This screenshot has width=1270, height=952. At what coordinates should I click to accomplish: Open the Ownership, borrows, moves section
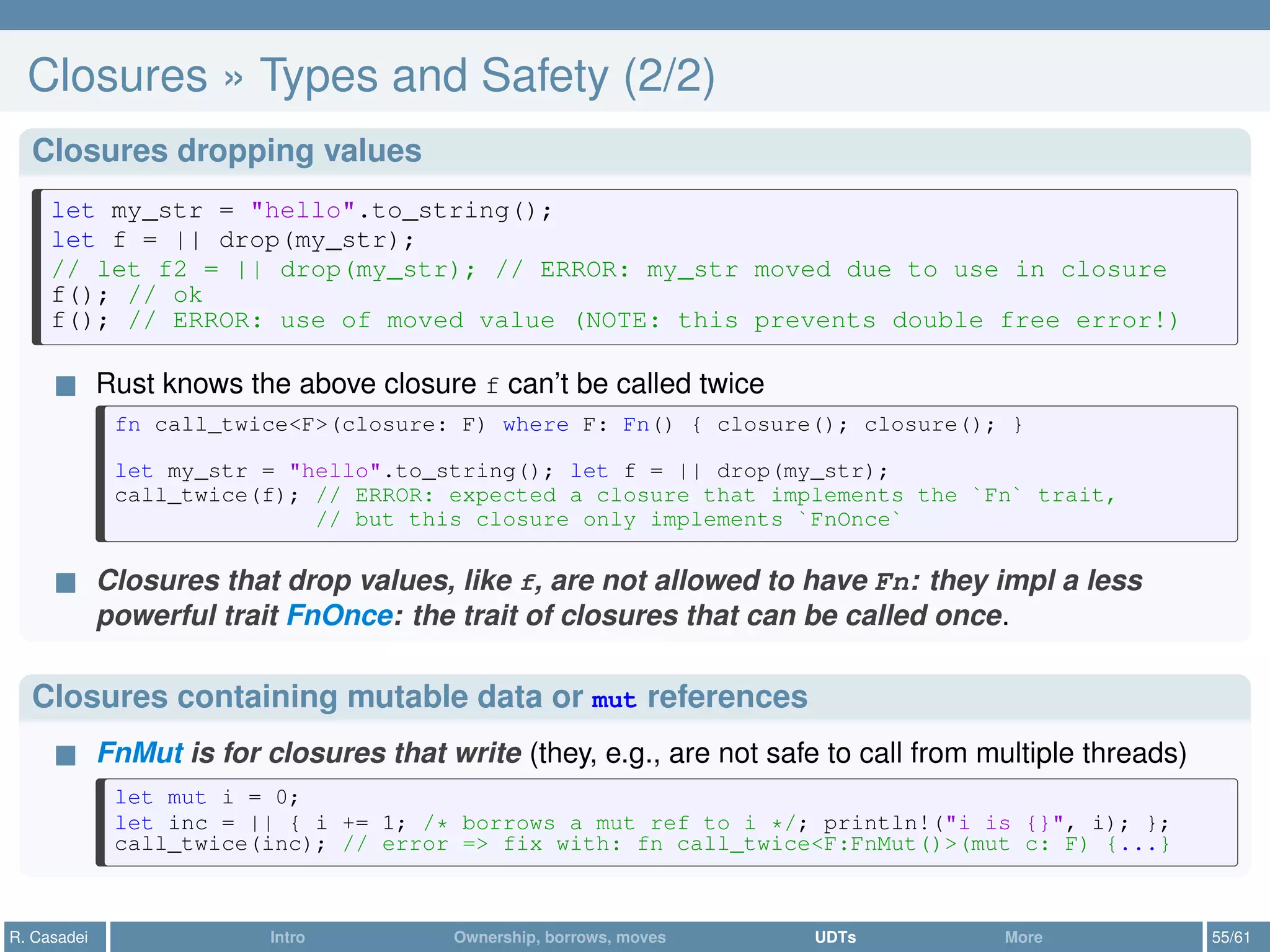tap(559, 937)
